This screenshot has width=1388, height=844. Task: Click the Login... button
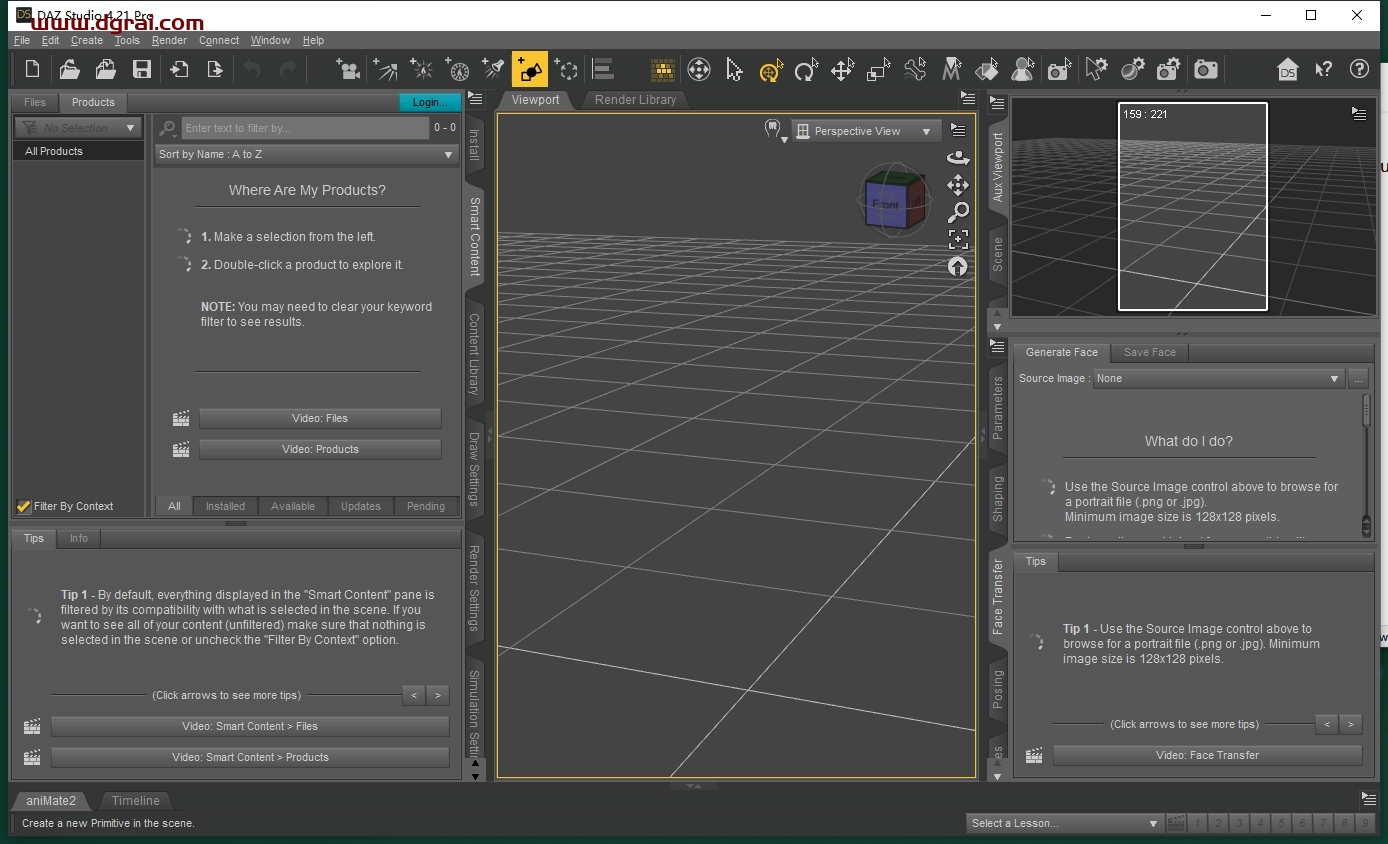point(430,102)
